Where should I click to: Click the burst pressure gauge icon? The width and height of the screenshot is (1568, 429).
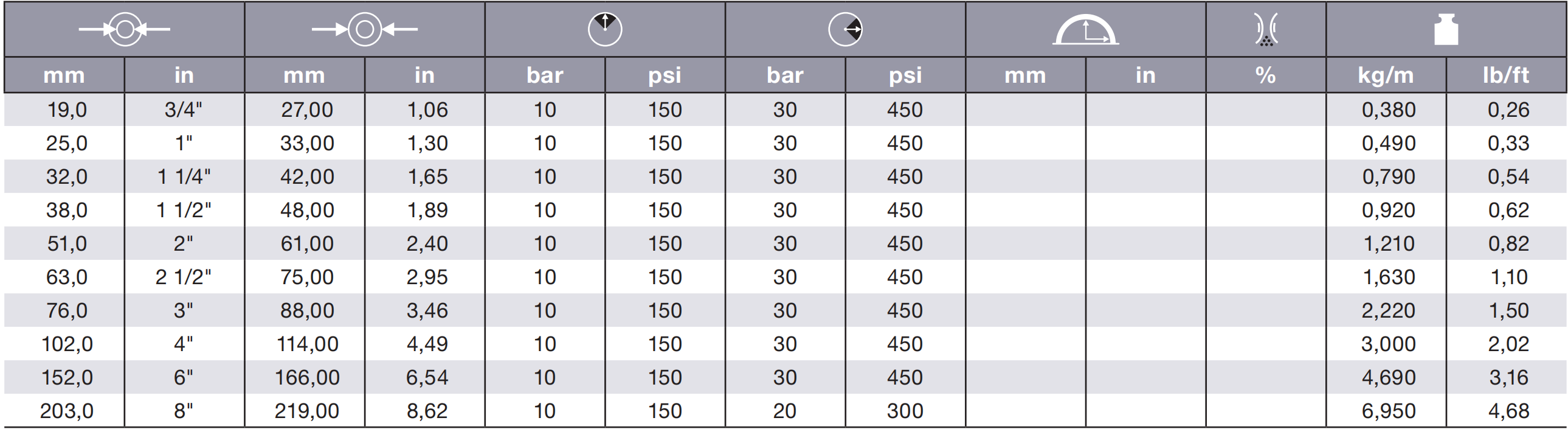tap(846, 29)
